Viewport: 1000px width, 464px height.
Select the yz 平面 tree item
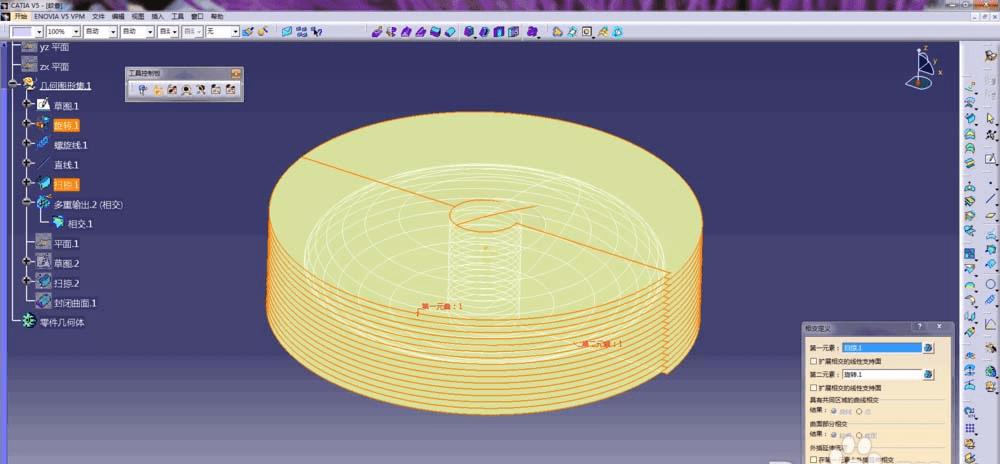pyautogui.click(x=54, y=47)
